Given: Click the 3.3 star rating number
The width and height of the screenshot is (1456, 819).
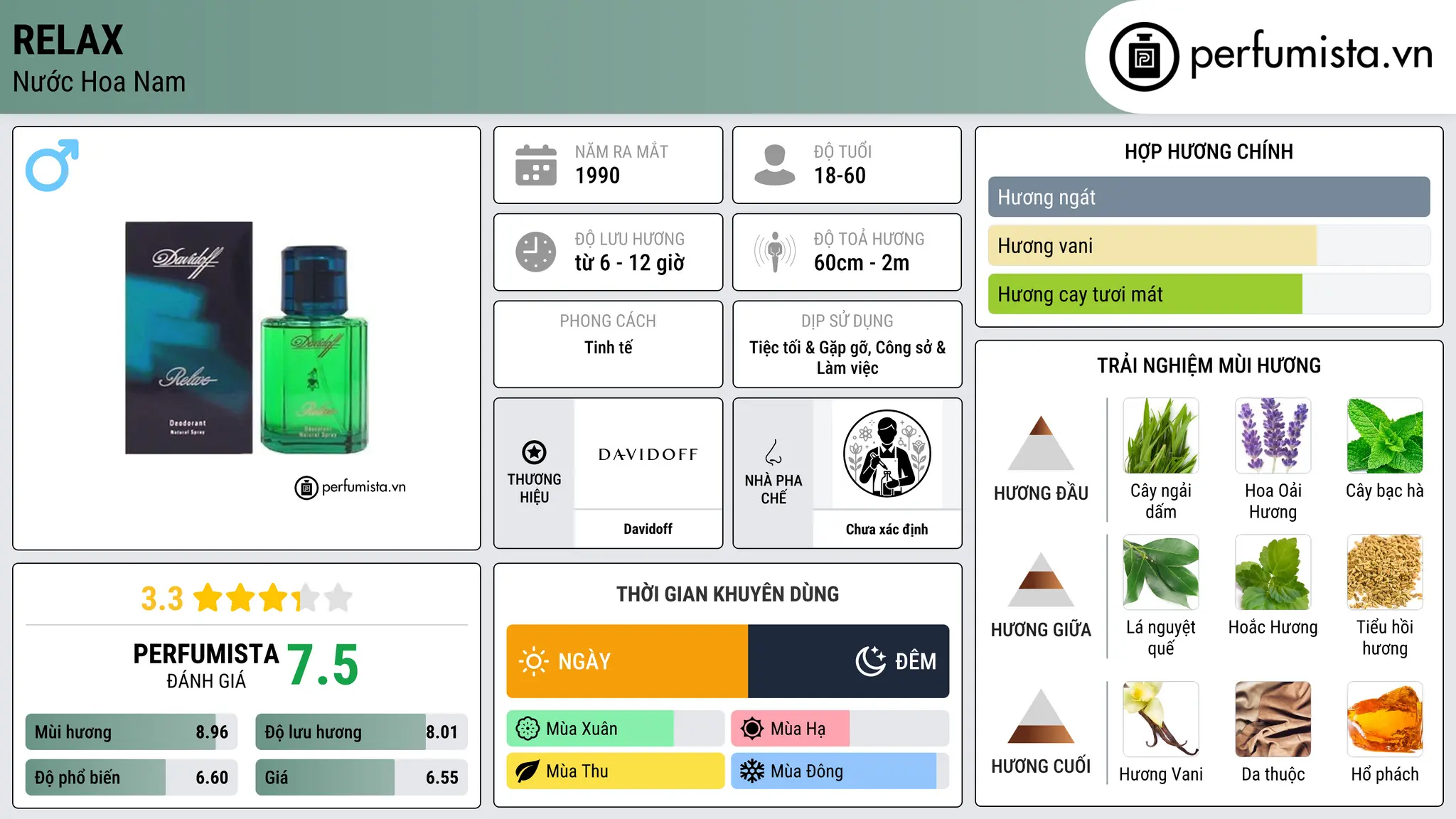Looking at the screenshot, I should pos(162,599).
